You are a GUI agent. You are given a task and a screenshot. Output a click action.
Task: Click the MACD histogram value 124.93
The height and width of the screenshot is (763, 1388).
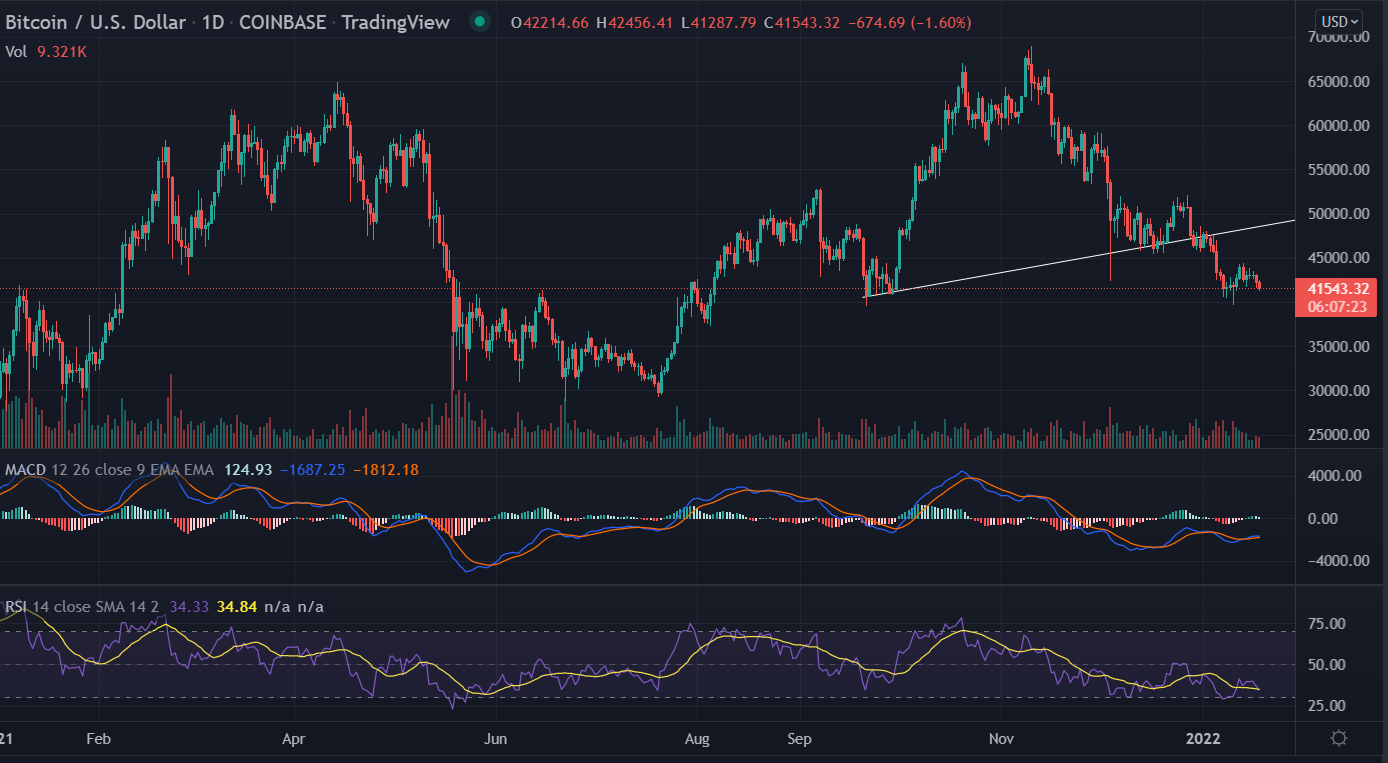(x=250, y=470)
